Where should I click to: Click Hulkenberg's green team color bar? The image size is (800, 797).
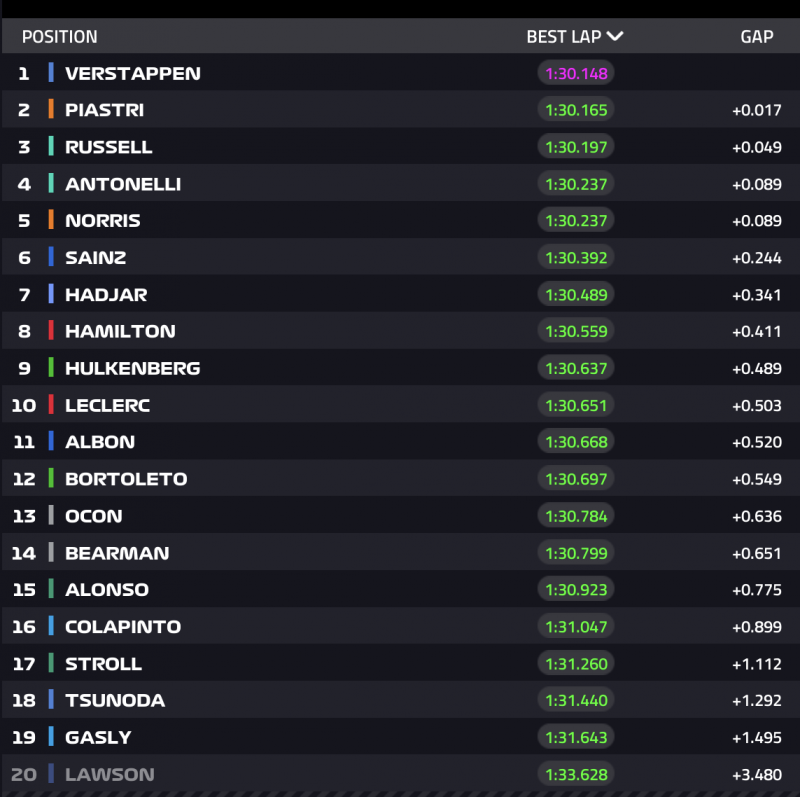(51, 368)
